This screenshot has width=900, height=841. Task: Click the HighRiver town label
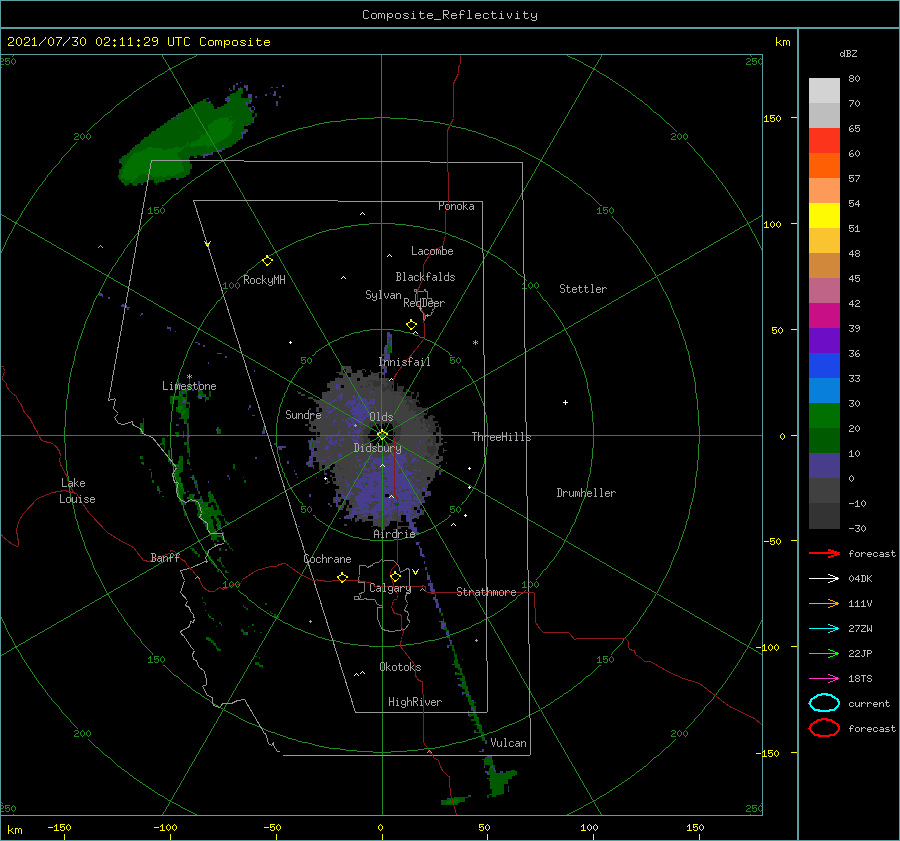[x=415, y=702]
